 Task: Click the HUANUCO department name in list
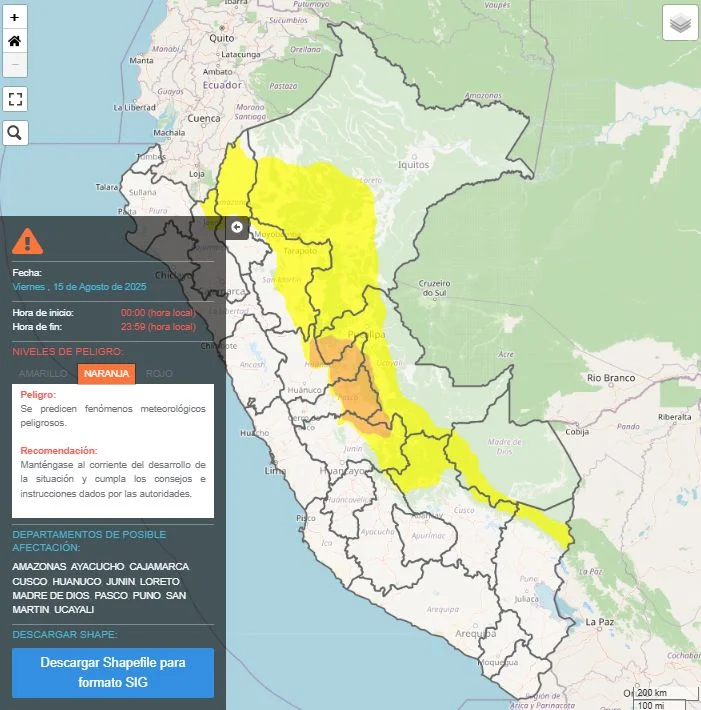(77, 581)
